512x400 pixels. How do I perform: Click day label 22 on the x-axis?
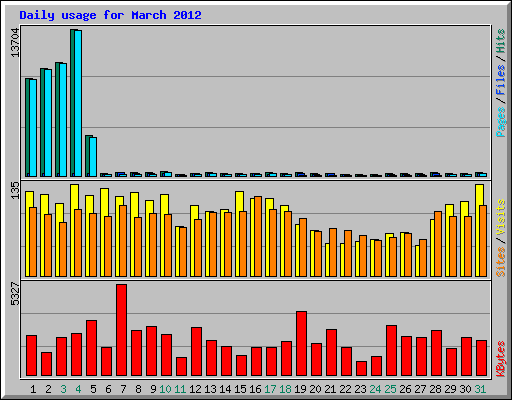pyautogui.click(x=345, y=389)
